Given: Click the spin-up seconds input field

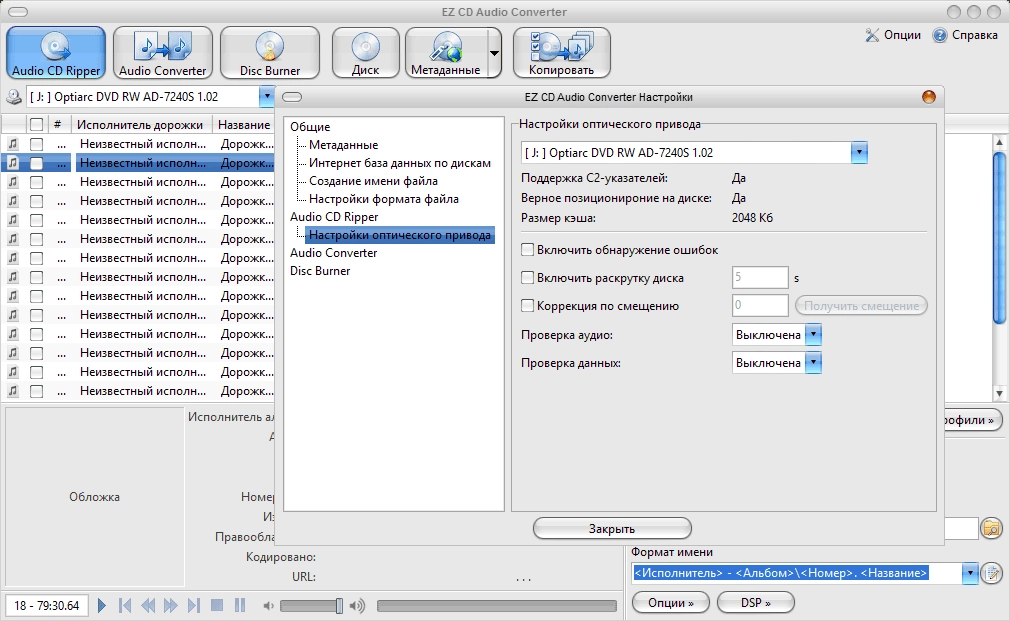Looking at the screenshot, I should (760, 278).
